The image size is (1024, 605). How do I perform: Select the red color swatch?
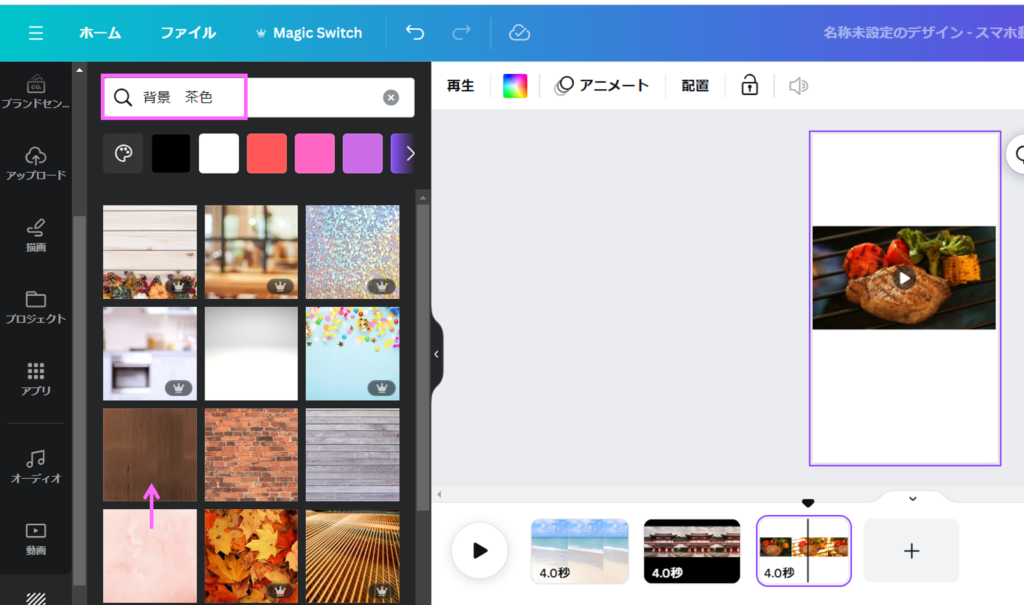[267, 154]
